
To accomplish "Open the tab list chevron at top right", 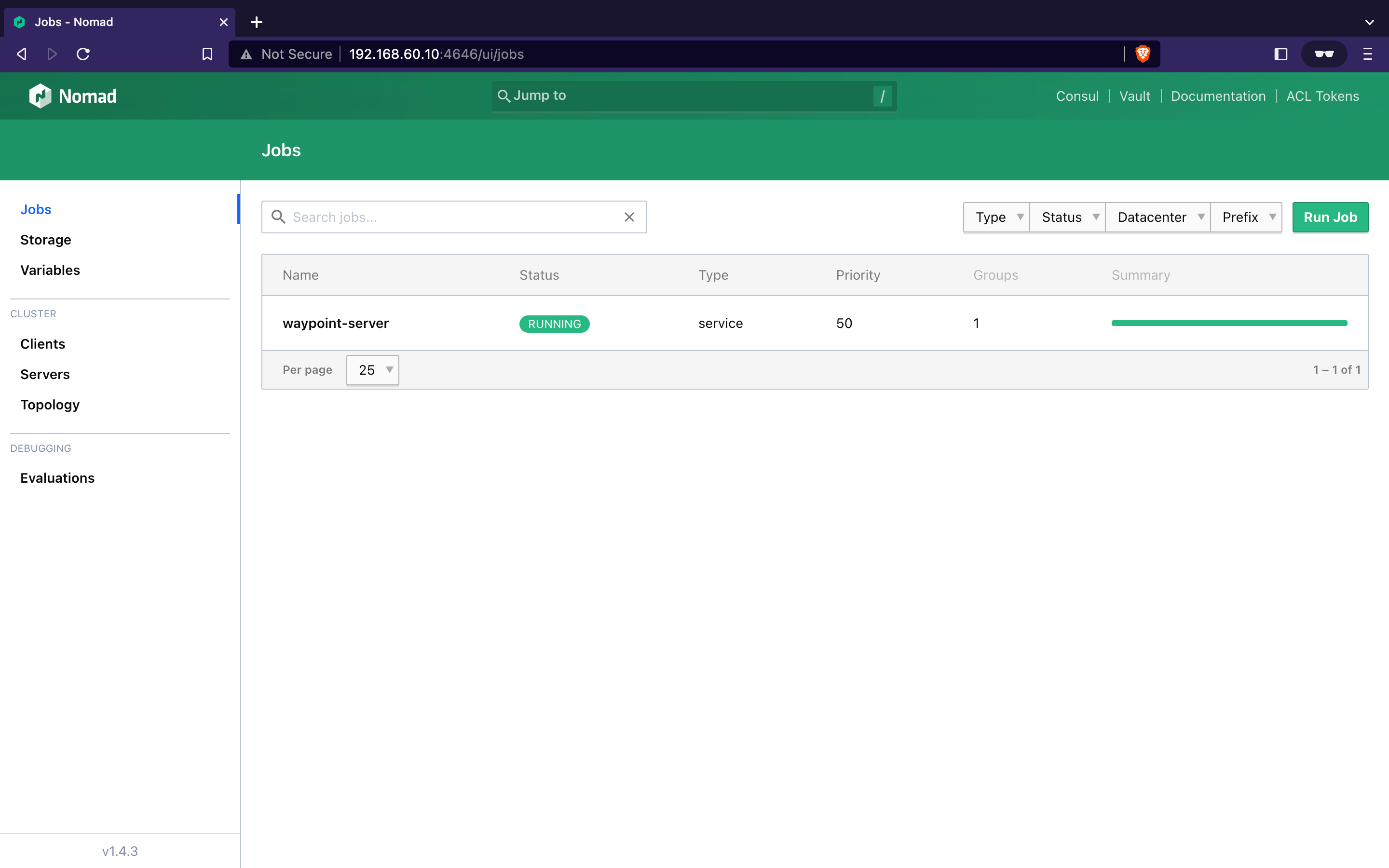I will [x=1370, y=22].
